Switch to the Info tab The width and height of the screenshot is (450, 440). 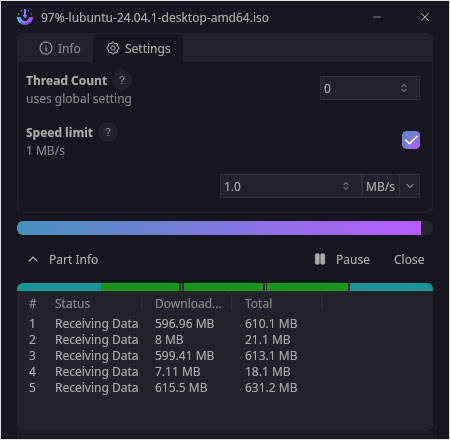click(60, 49)
